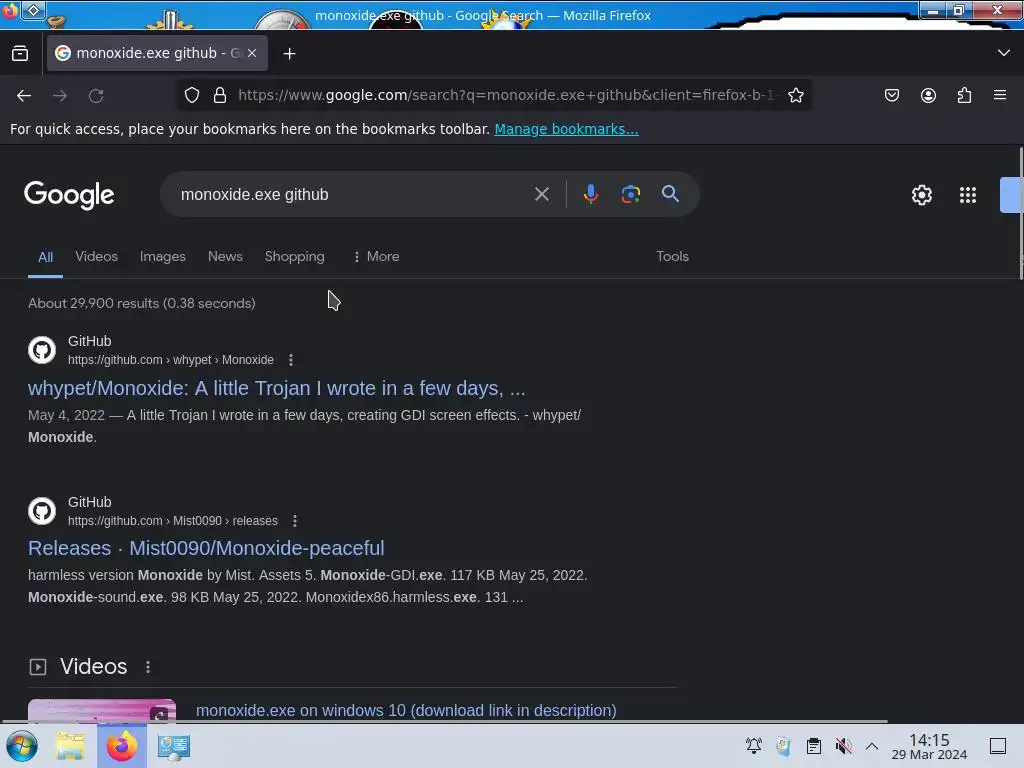Open the whypet Monoxide result options dots
1024x768 pixels.
pyautogui.click(x=291, y=360)
